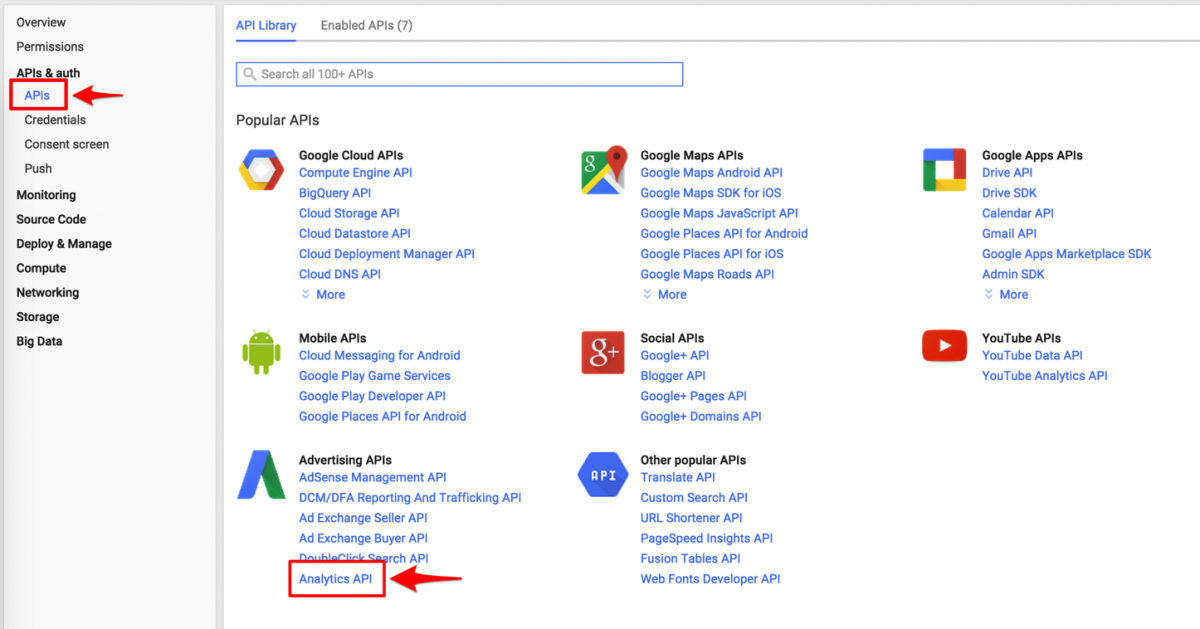Open the Analytics API page
Screen dimensions: 1200x629
(x=336, y=578)
